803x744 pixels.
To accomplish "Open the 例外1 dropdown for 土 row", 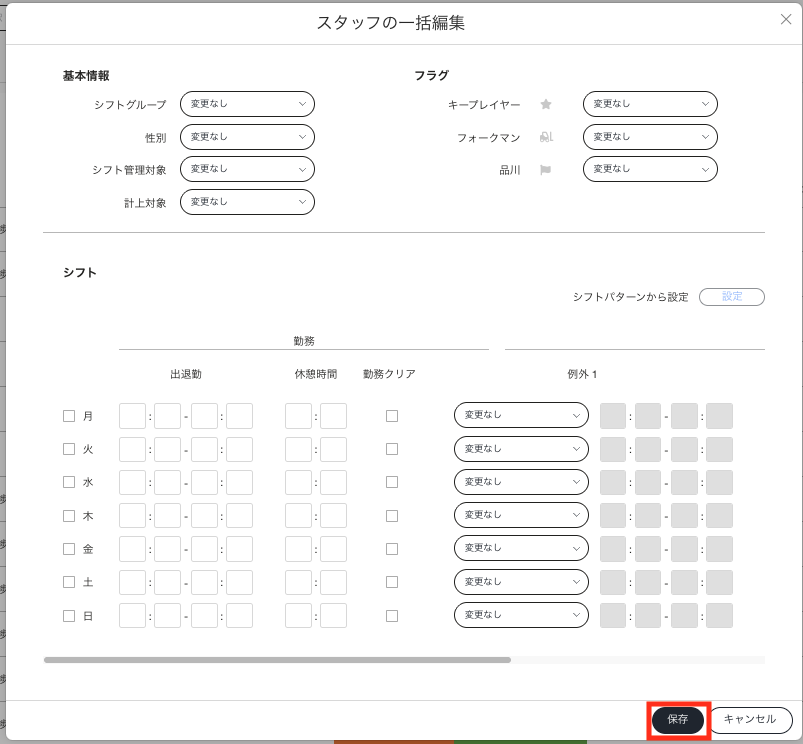I will click(x=521, y=582).
